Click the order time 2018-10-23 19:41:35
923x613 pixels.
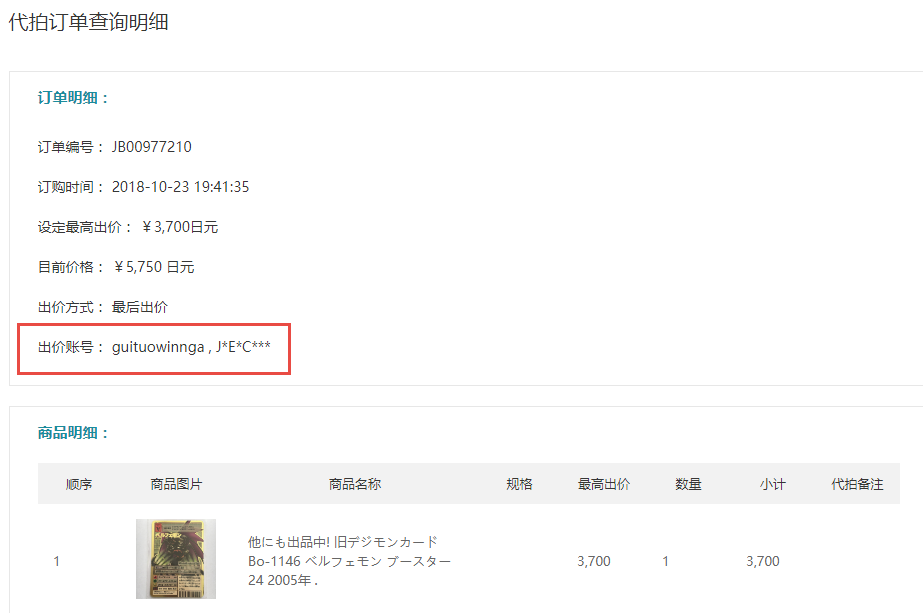point(181,187)
